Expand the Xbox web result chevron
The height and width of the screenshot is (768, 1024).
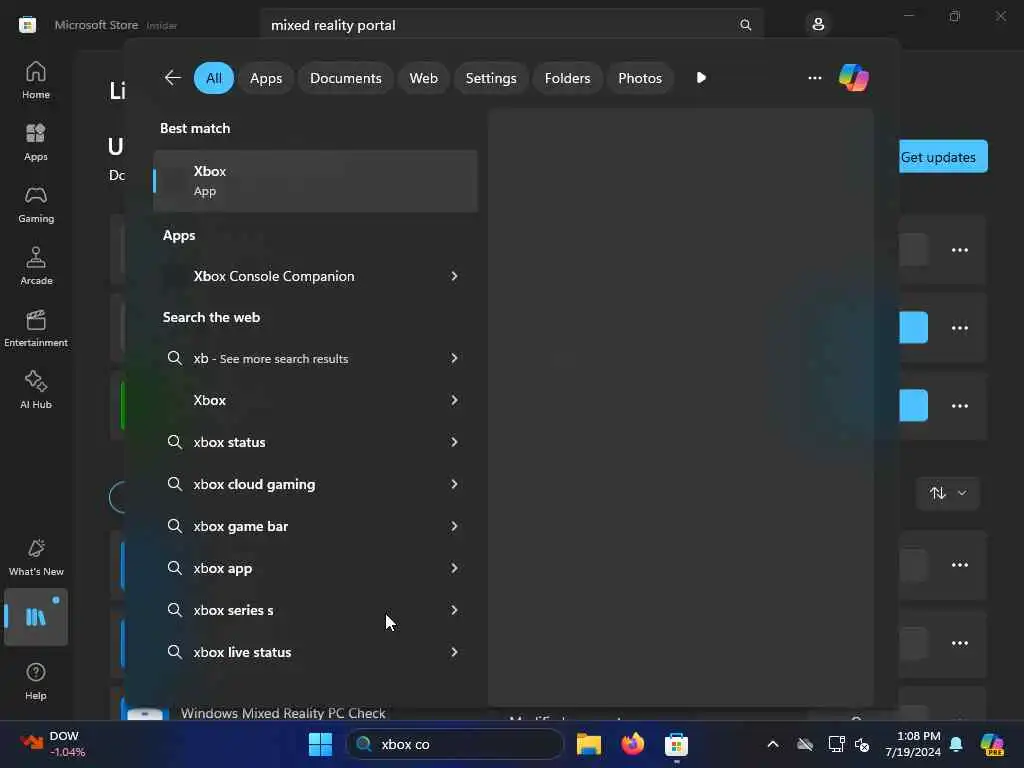click(x=454, y=400)
